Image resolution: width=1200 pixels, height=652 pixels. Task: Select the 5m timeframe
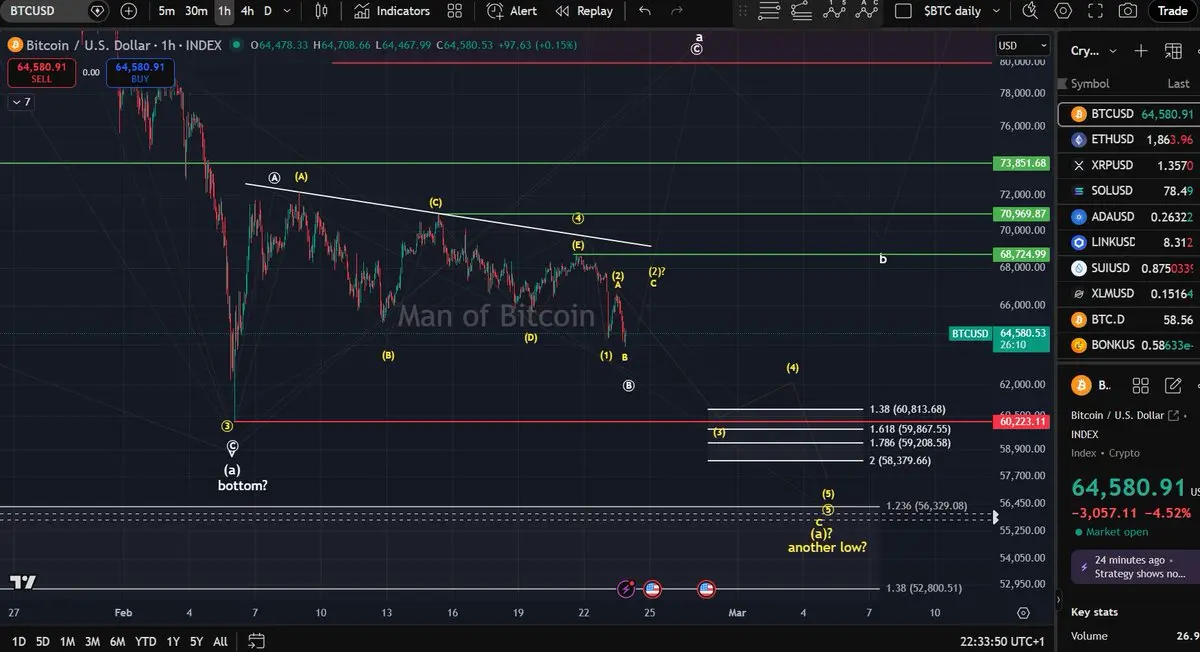tap(167, 11)
